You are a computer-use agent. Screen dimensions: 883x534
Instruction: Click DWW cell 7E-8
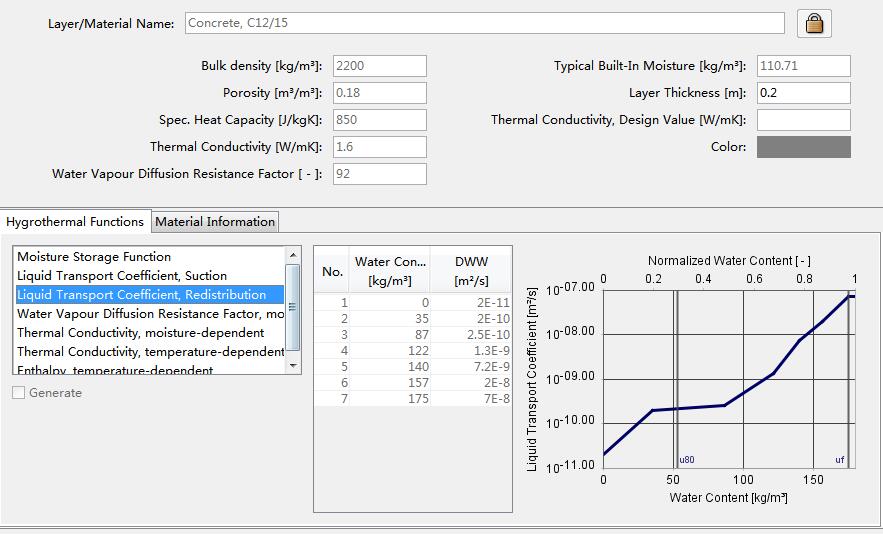click(x=471, y=398)
